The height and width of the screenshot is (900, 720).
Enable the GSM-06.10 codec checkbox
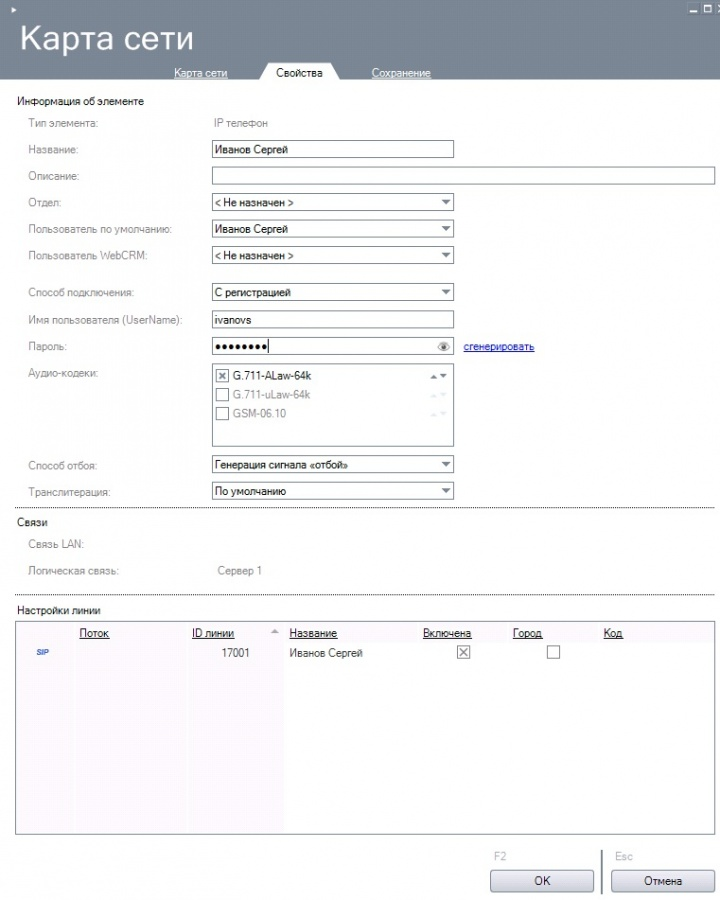pyautogui.click(x=222, y=413)
